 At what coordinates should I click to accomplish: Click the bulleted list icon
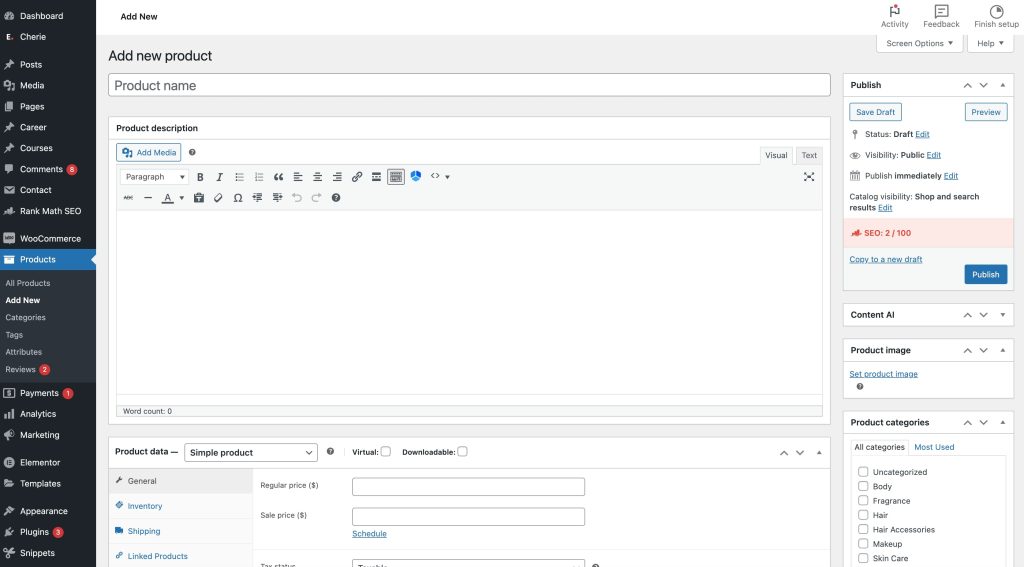coord(239,177)
